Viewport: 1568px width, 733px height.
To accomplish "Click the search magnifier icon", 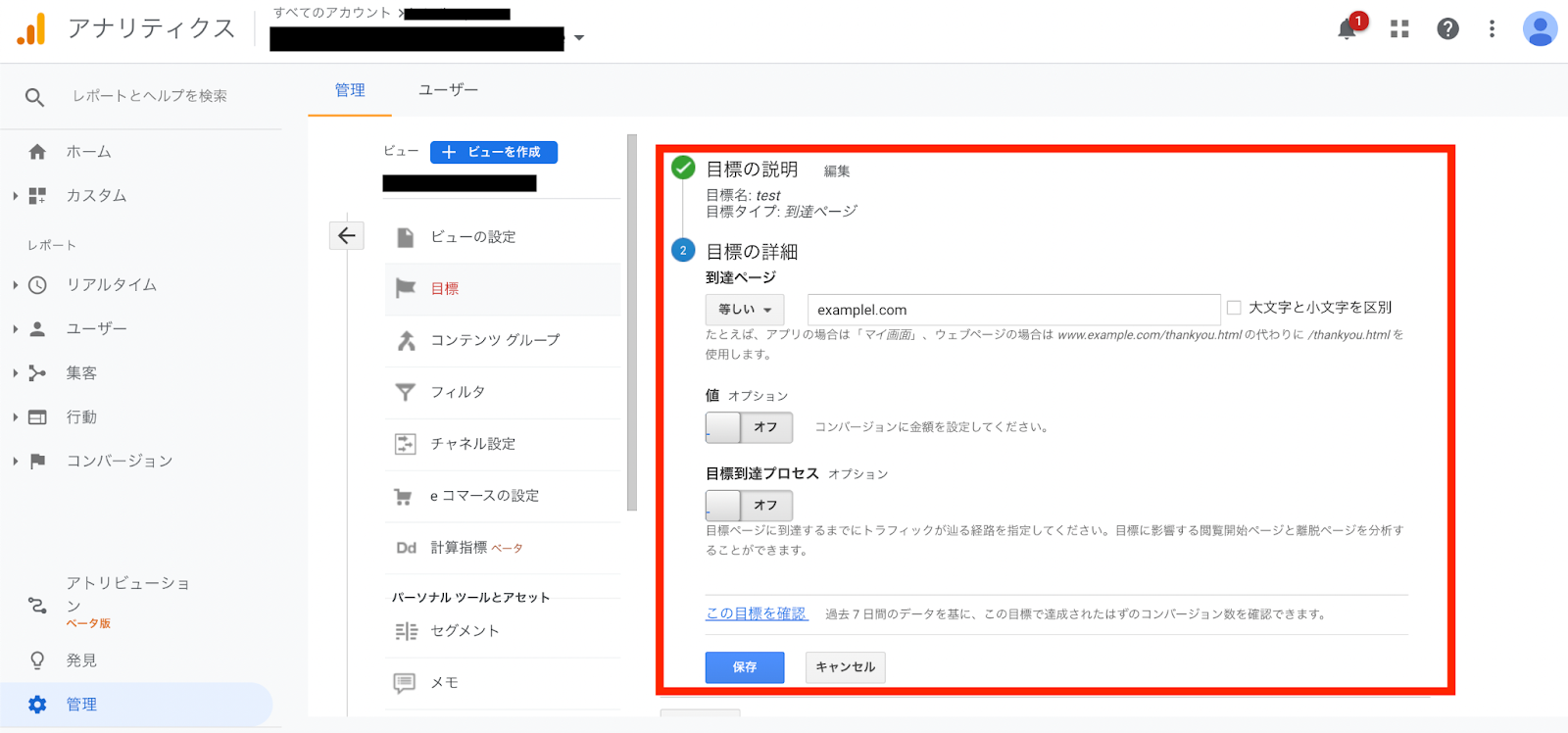I will tap(34, 97).
